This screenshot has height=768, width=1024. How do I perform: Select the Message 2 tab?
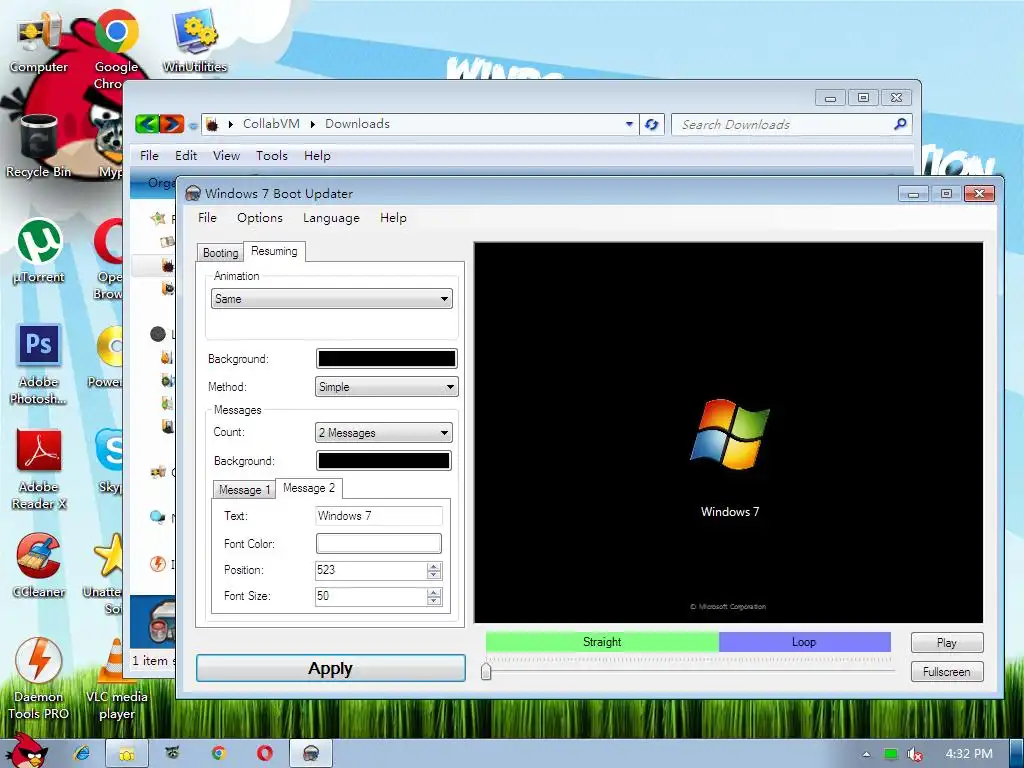309,488
